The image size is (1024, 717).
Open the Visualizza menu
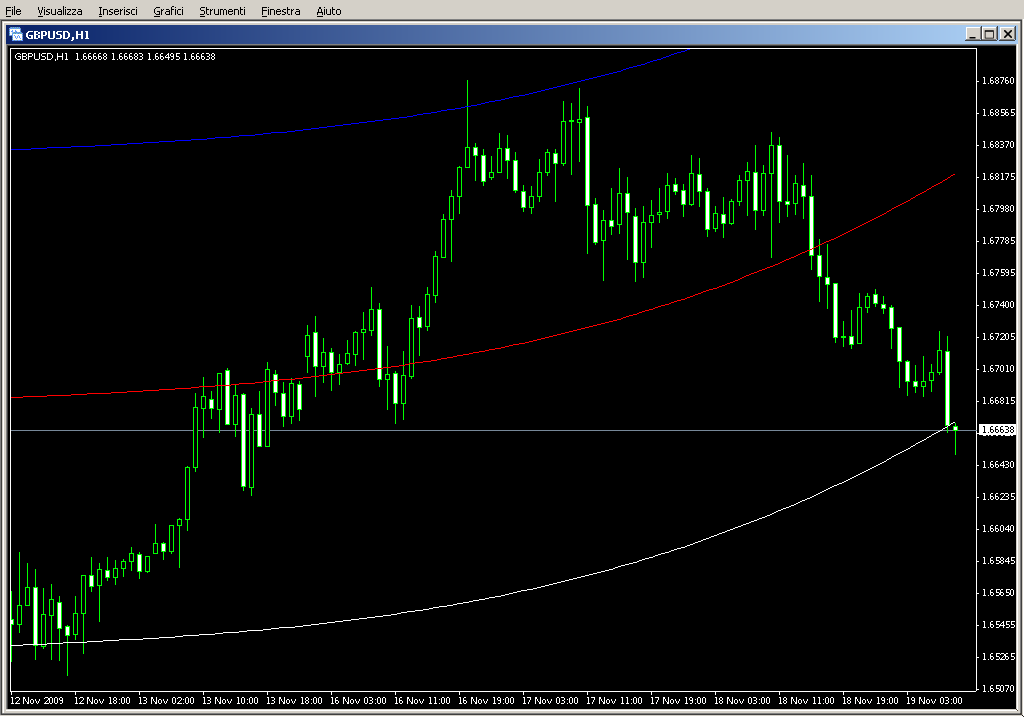tap(59, 11)
